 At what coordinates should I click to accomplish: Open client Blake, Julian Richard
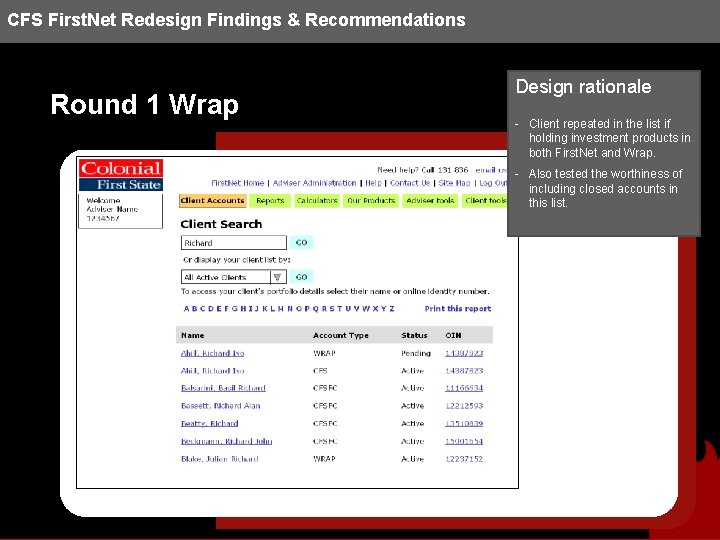click(x=219, y=459)
